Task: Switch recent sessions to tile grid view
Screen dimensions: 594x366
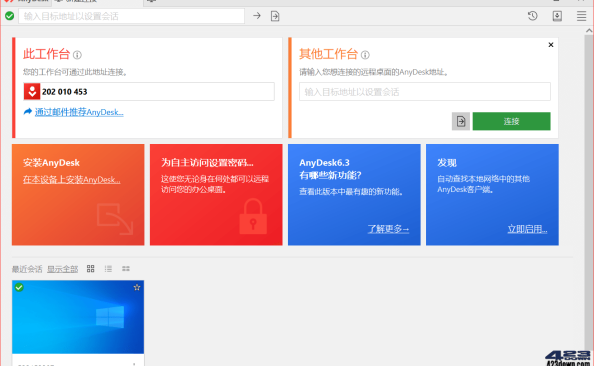Action: (x=91, y=269)
